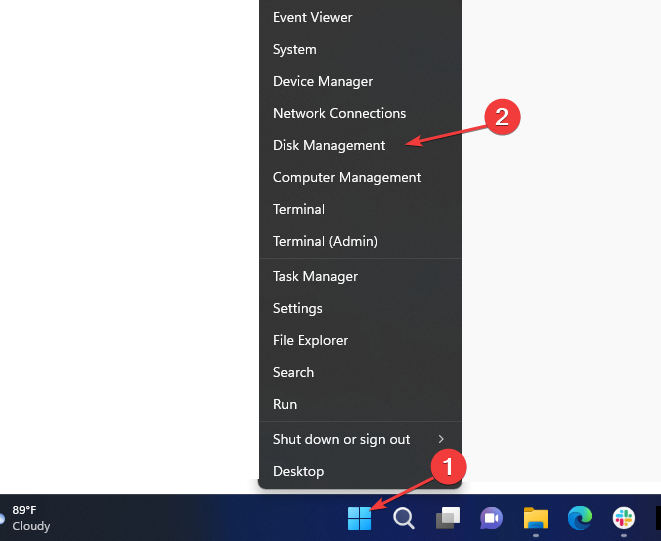Launch the Teams Chat taskbar icon
The width and height of the screenshot is (661, 541).
tap(492, 518)
